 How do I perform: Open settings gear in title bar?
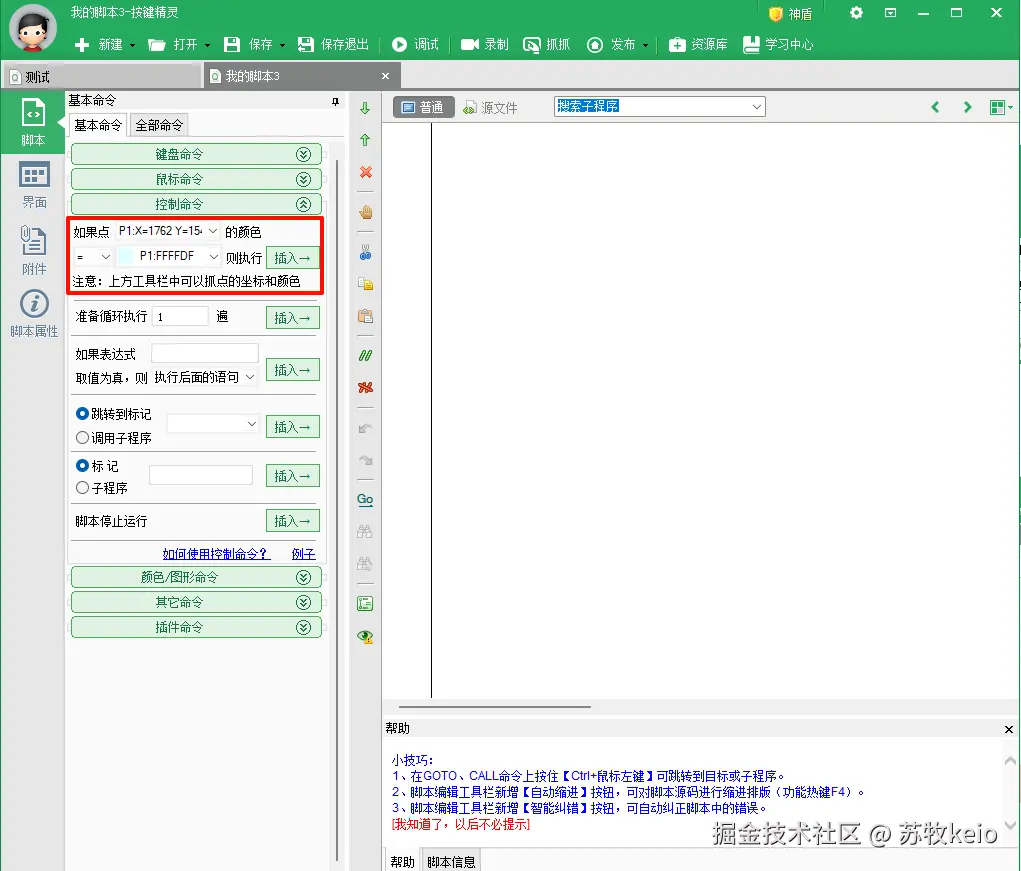856,12
